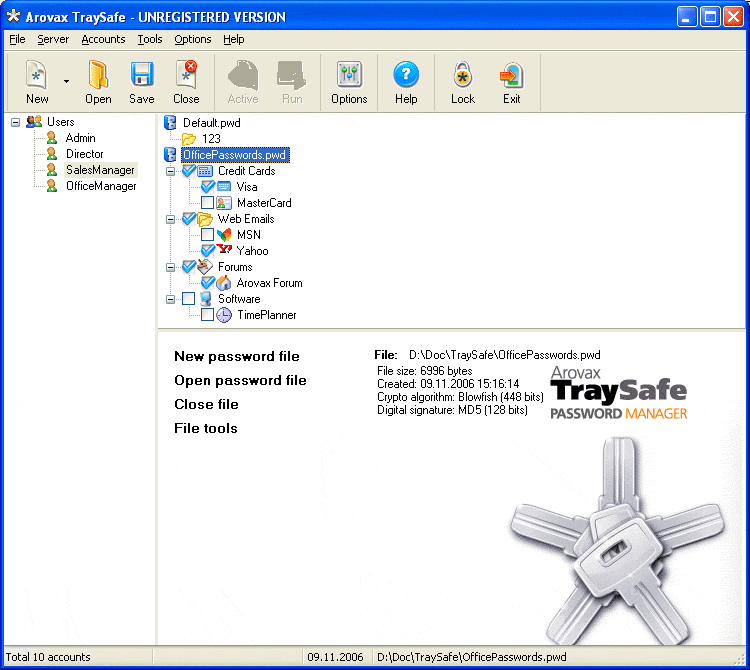Collapse the Forums node

coord(170,267)
